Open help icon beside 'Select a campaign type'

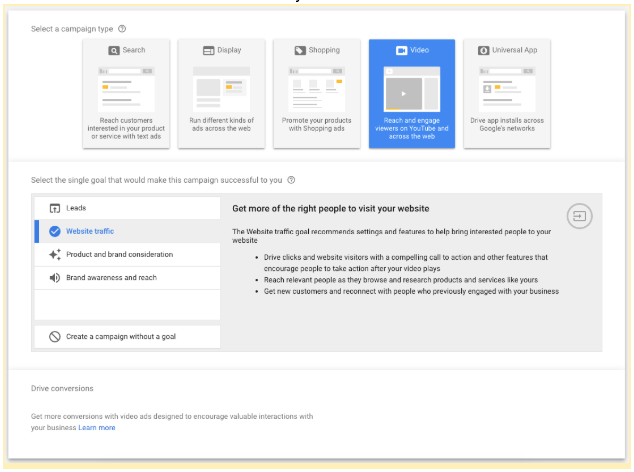tap(122, 29)
